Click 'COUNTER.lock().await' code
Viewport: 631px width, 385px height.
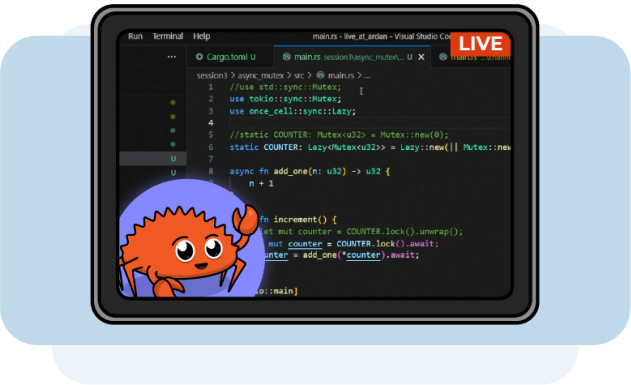(387, 243)
